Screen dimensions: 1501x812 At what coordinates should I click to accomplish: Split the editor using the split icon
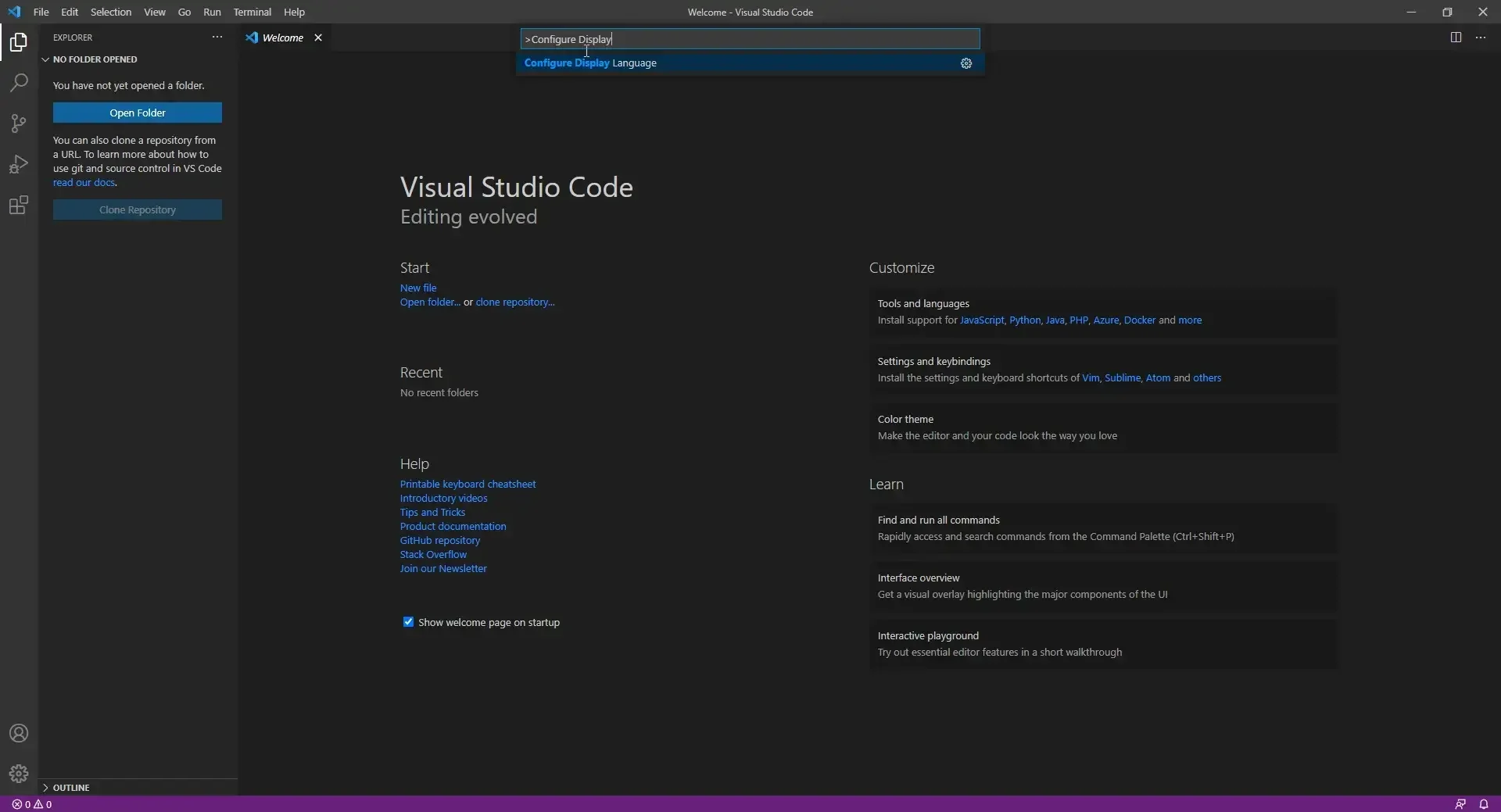(x=1456, y=37)
